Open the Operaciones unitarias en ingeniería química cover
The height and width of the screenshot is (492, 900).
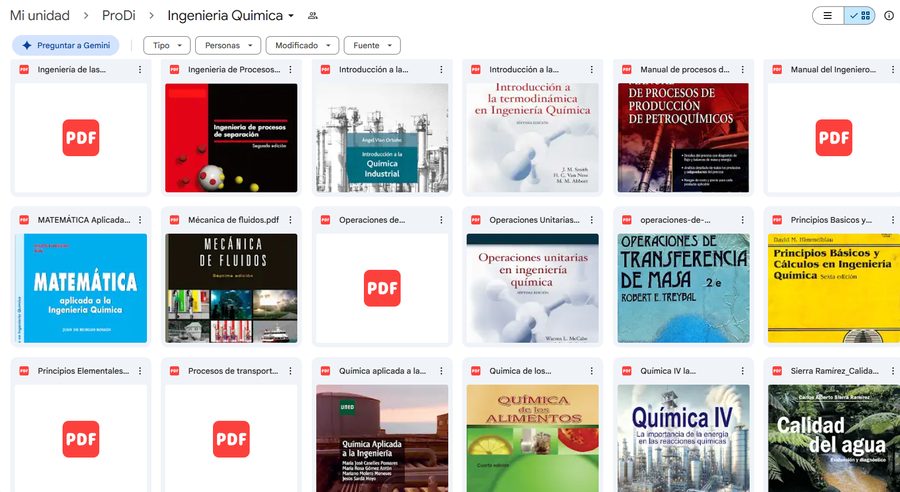click(x=533, y=288)
